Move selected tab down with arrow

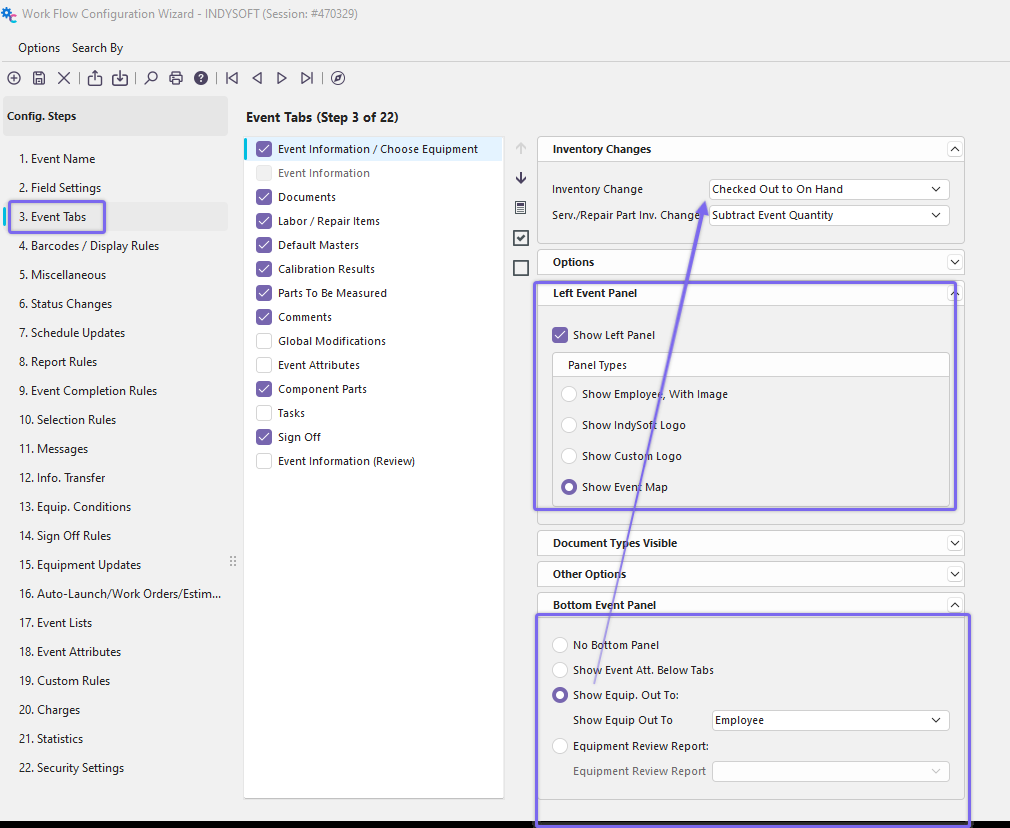(520, 178)
